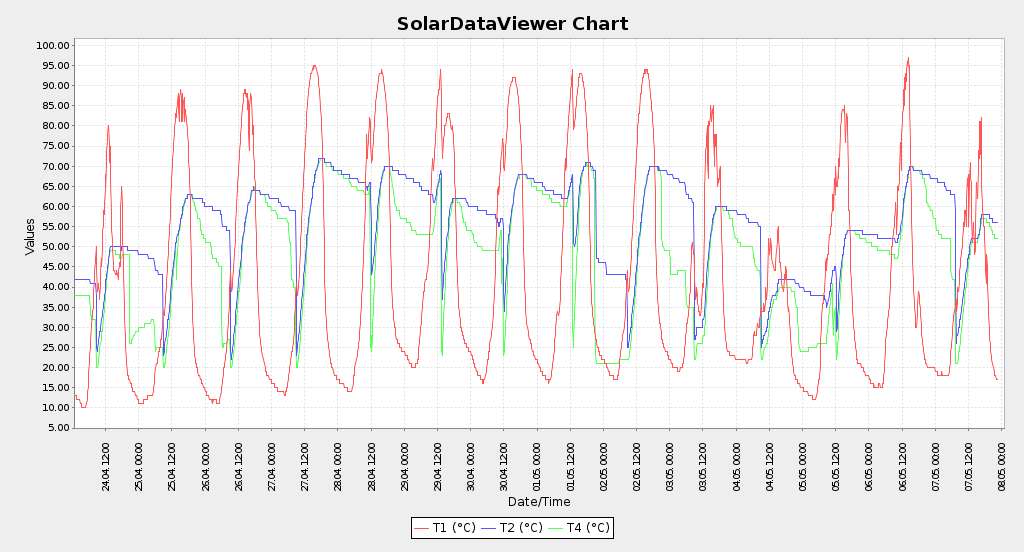Click the Date/Time x-axis label
Screen dimensions: 1024x552
point(539,502)
